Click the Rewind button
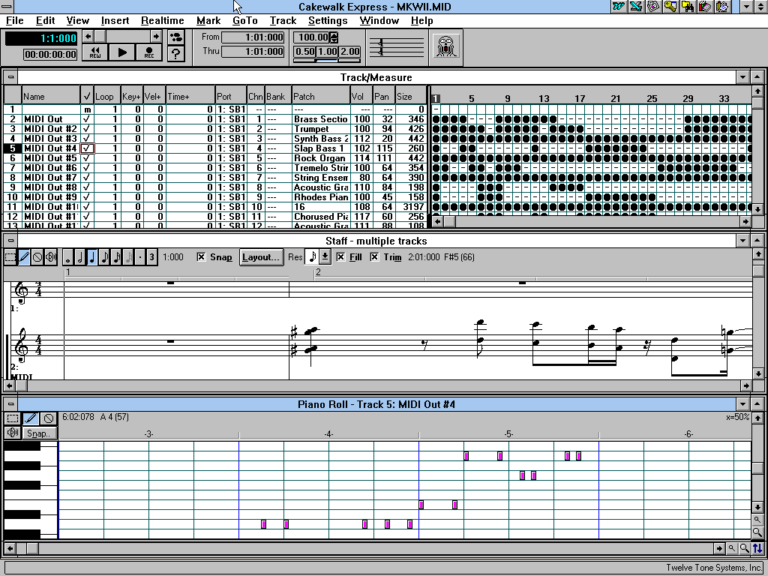 (94, 52)
